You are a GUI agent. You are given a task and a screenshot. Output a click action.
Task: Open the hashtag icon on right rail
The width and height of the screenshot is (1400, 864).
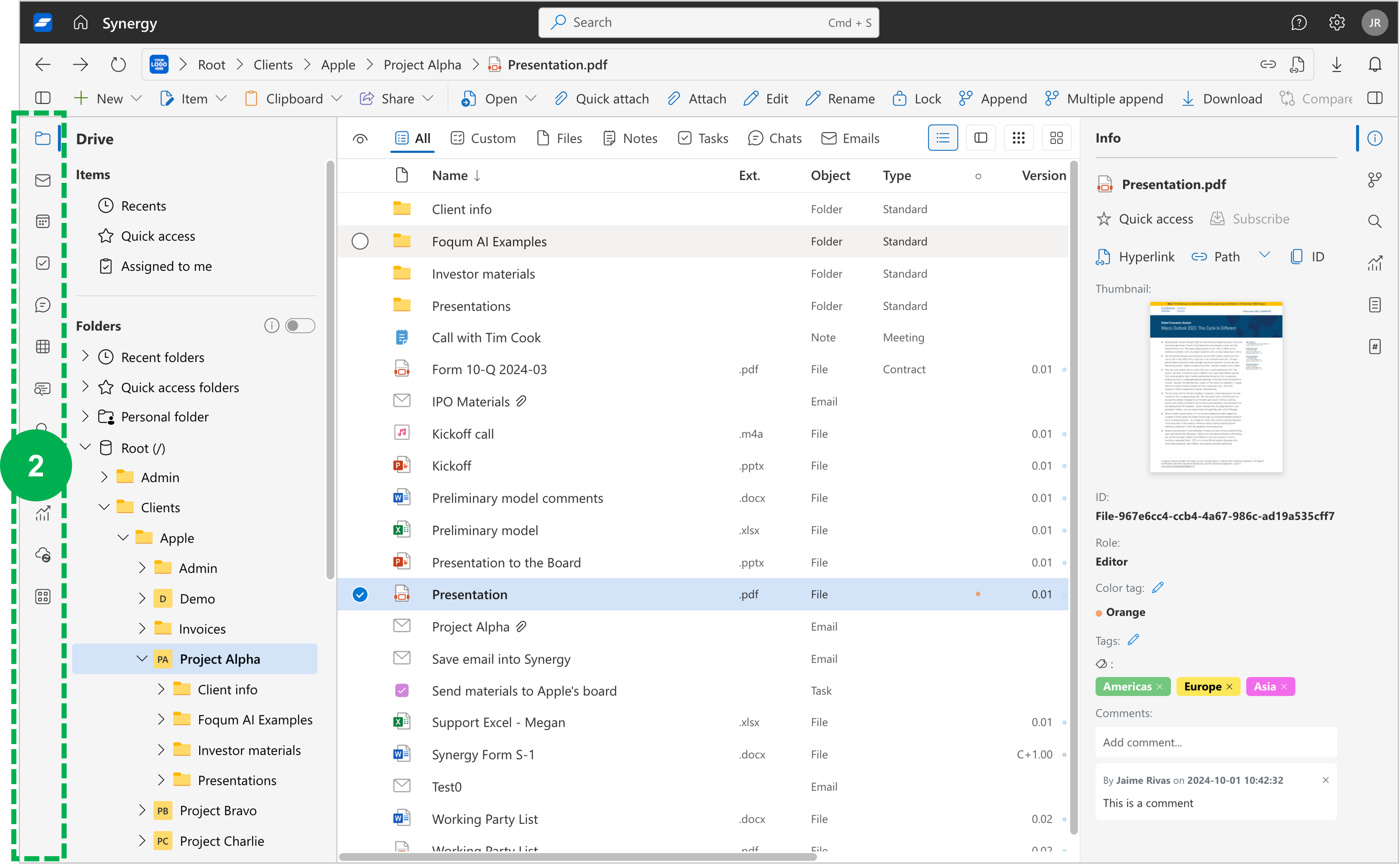click(1374, 346)
